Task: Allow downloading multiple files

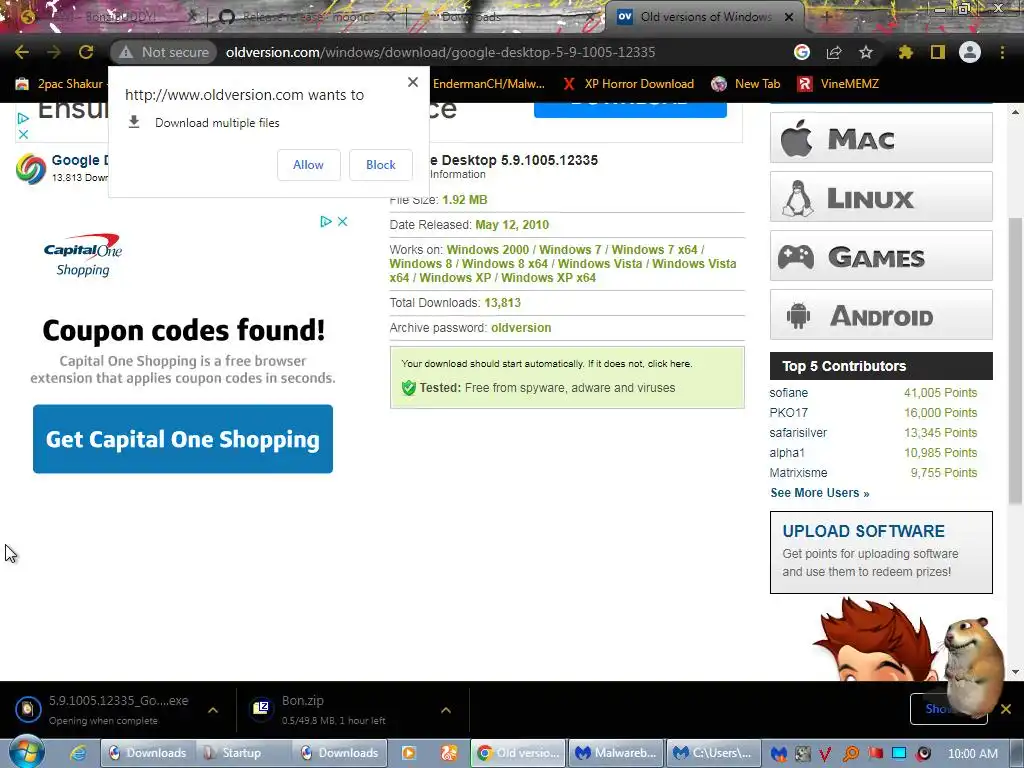Action: tap(308, 165)
